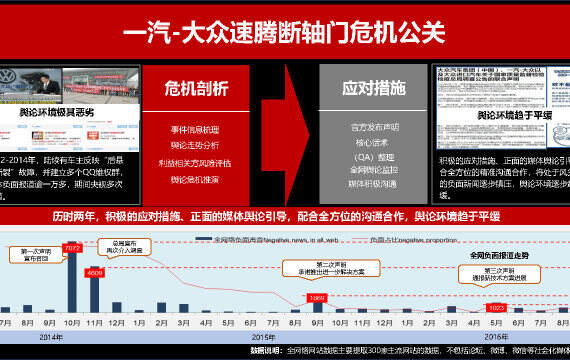The image size is (570, 360).
Task: Select the 危机剖析 heading in the red box
Action: [196, 88]
